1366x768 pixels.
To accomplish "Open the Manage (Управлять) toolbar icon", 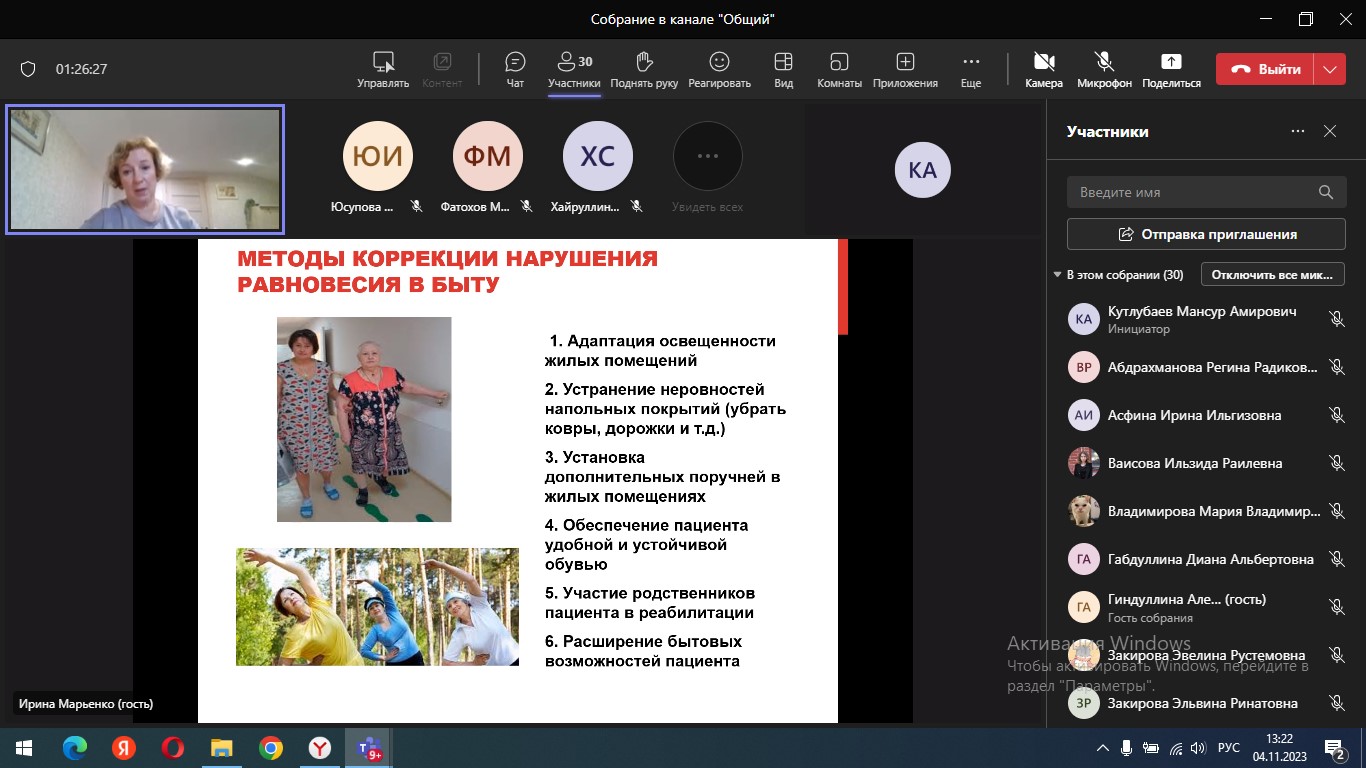I will tap(383, 62).
